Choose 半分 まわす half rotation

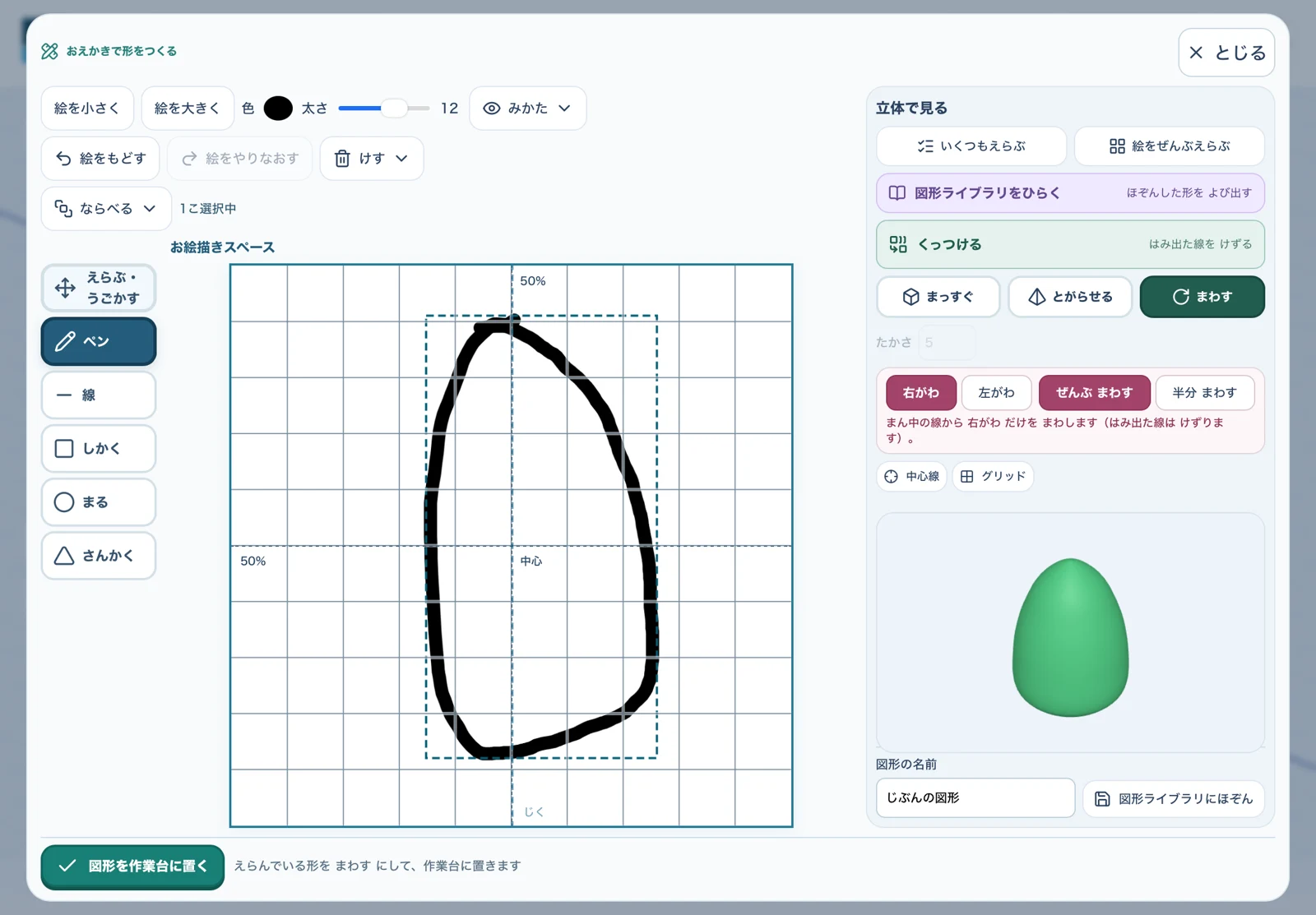[x=1205, y=393]
